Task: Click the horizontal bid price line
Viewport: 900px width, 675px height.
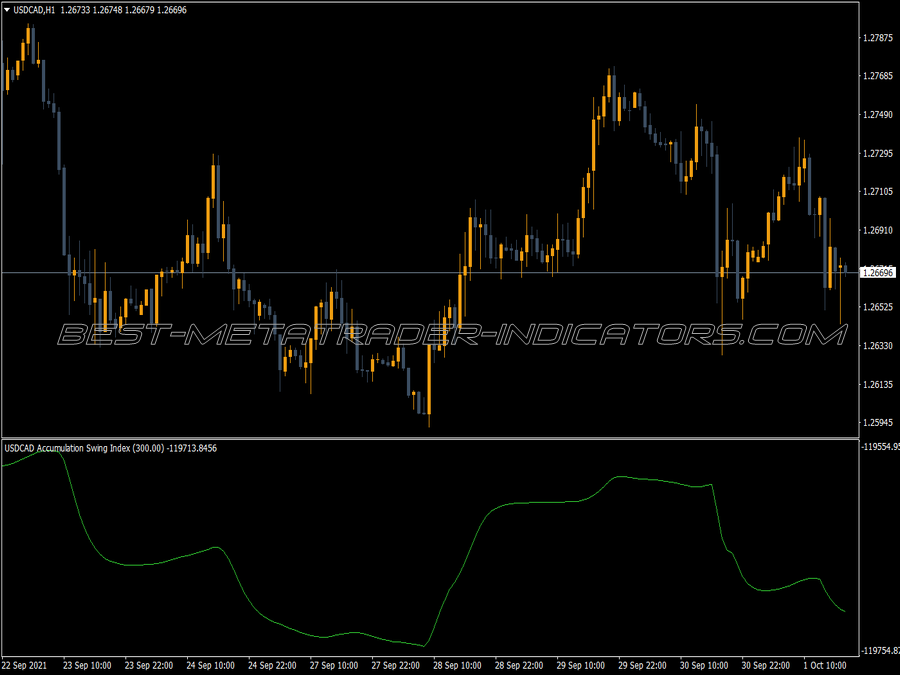Action: pos(429,273)
